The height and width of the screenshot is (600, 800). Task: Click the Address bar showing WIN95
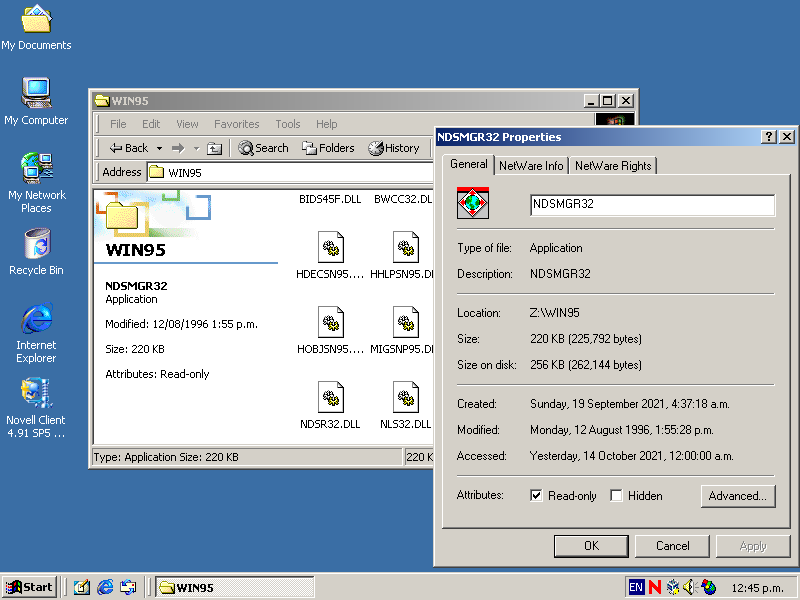click(x=291, y=172)
